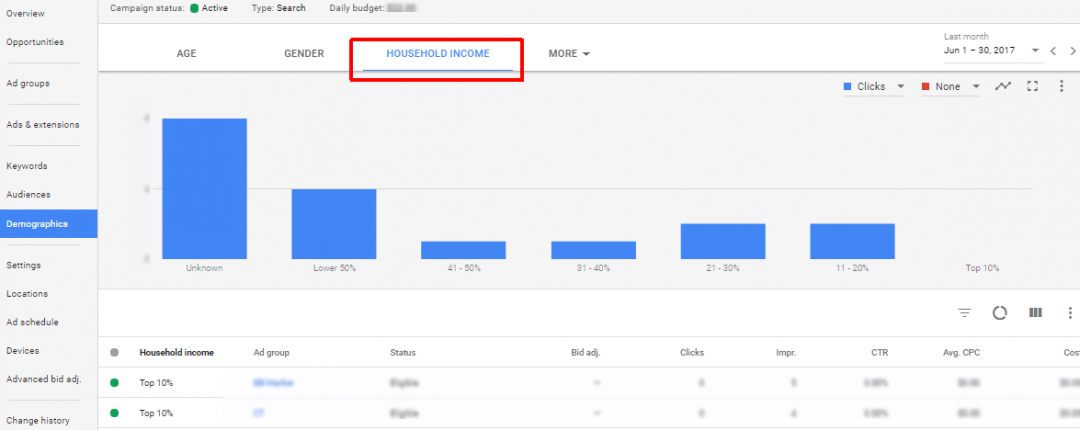Image resolution: width=1080 pixels, height=430 pixels.
Task: Click the Top 10% chart axis label
Action: tap(982, 268)
